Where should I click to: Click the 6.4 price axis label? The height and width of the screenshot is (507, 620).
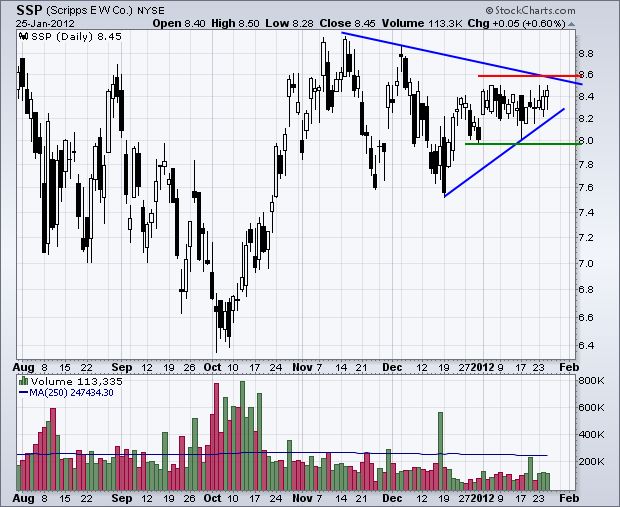586,346
